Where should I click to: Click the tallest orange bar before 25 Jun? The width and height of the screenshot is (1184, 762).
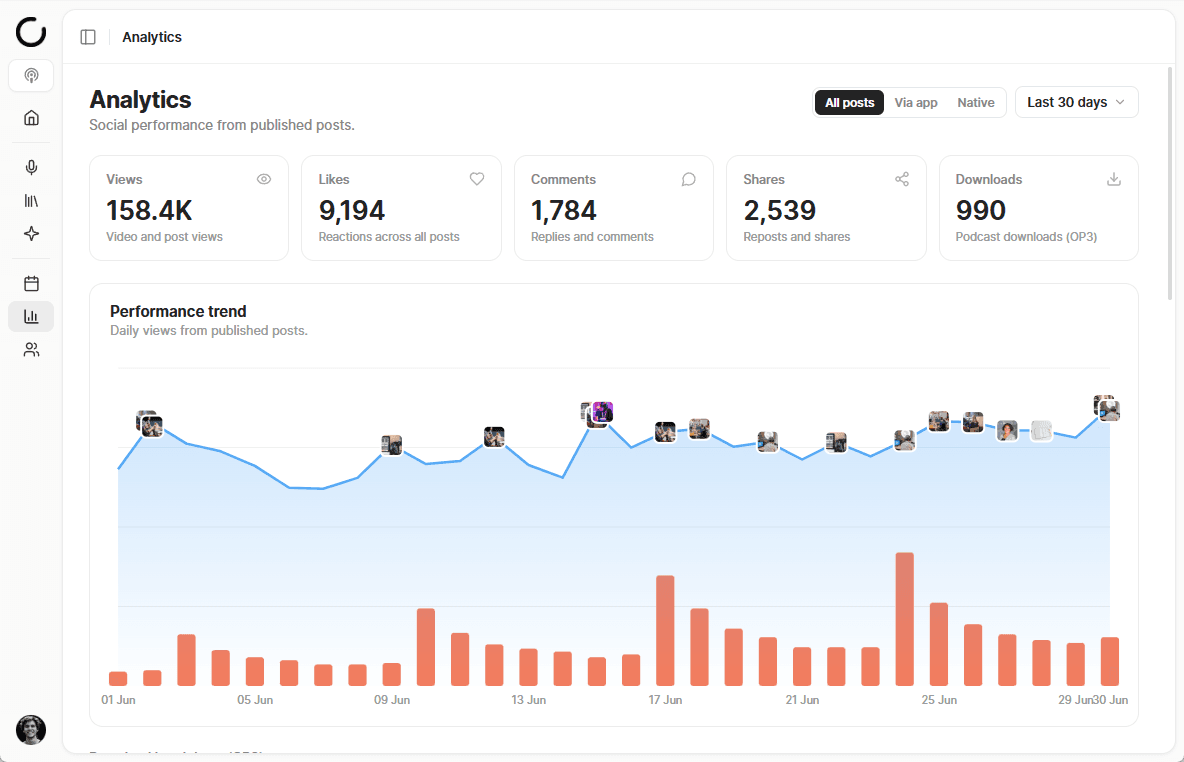click(905, 619)
